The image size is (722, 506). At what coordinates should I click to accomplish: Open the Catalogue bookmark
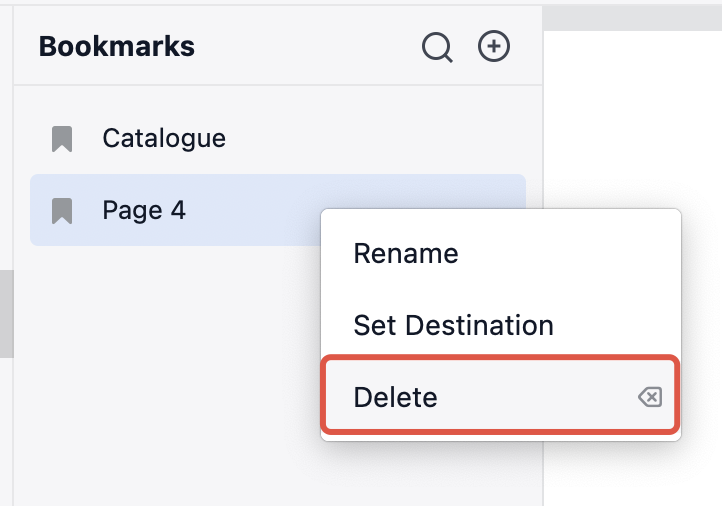coord(164,138)
